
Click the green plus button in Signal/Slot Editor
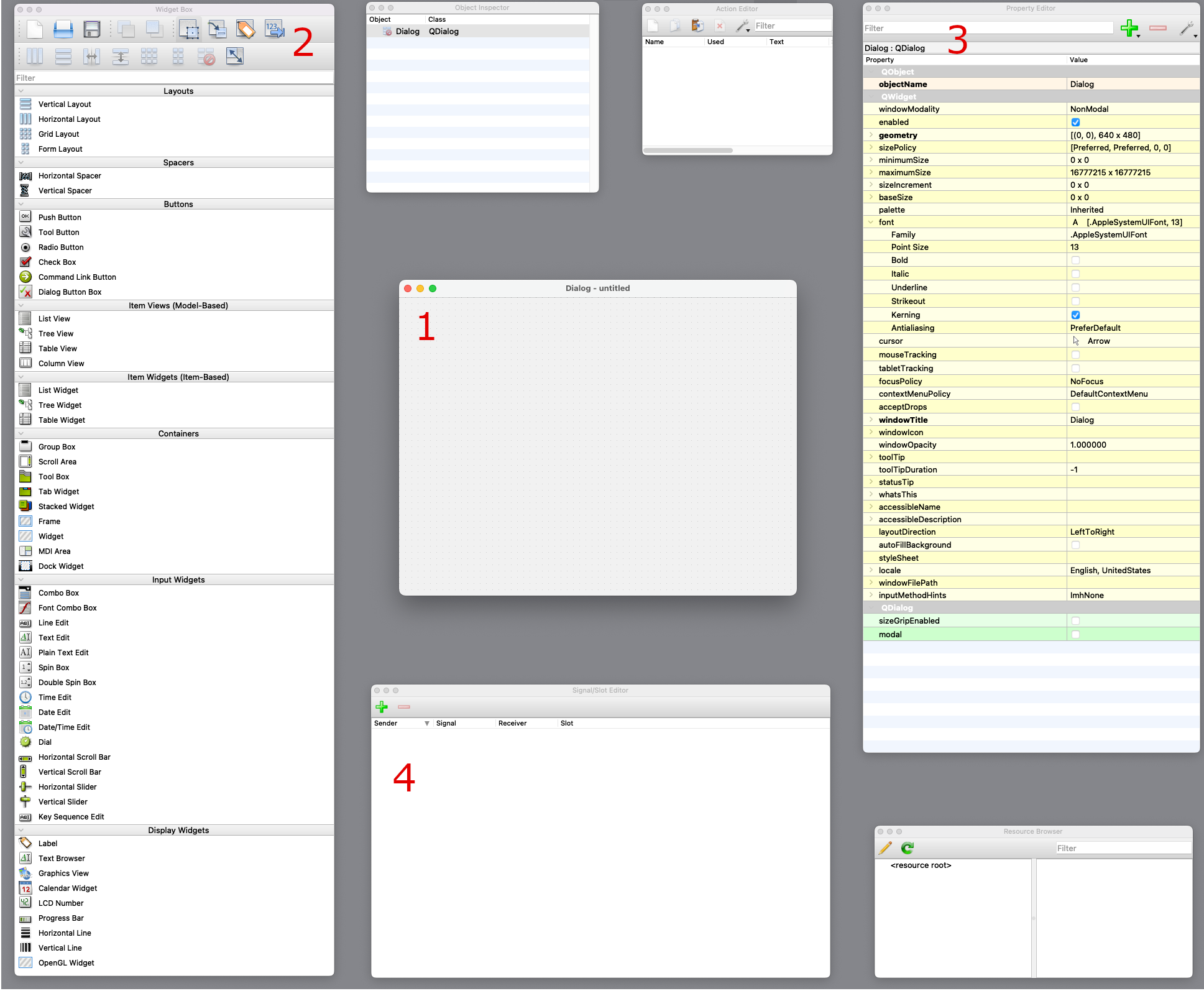click(x=384, y=707)
